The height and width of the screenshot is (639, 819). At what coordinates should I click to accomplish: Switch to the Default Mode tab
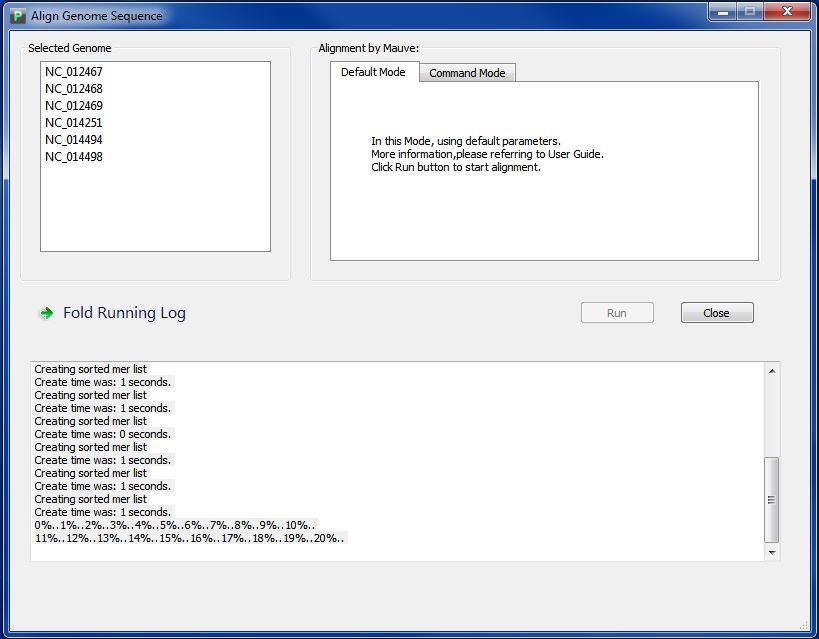[x=373, y=72]
